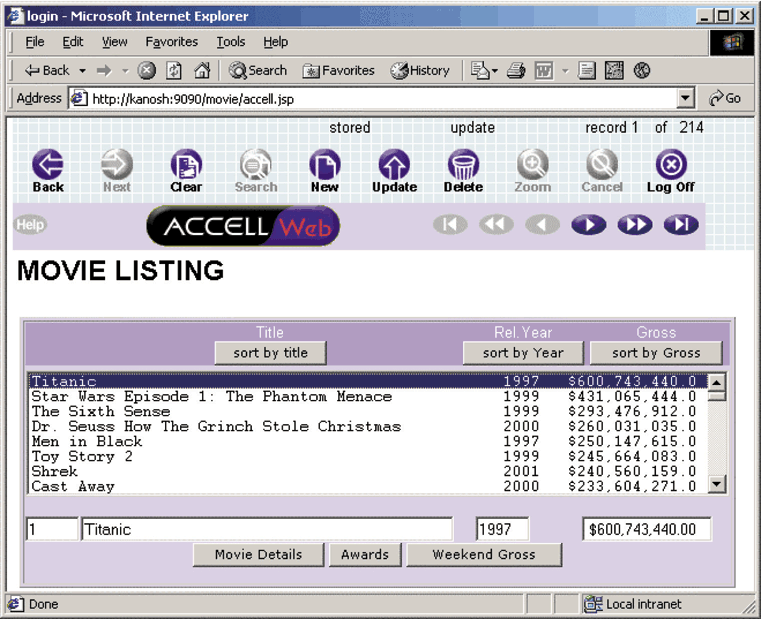This screenshot has width=761, height=619.
Task: Open Movie Details
Action: 258,554
